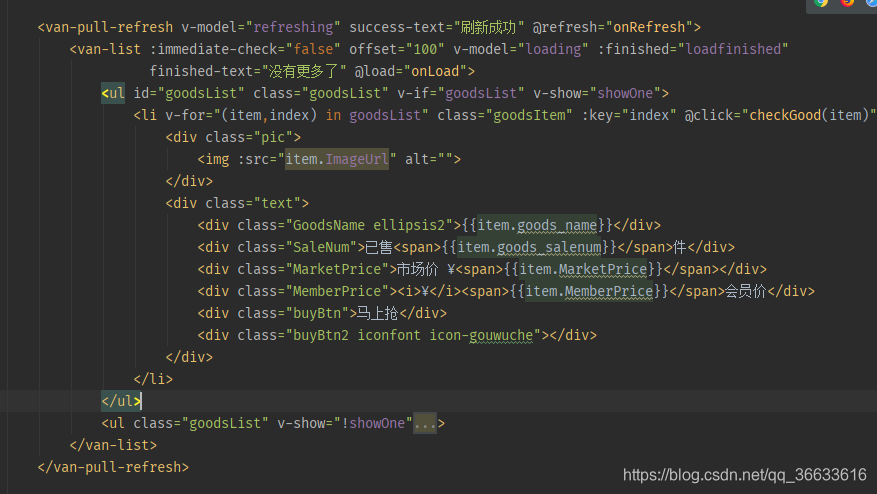This screenshot has height=494, width=877.
Task: Click the "会员价" text
Action: click(746, 291)
